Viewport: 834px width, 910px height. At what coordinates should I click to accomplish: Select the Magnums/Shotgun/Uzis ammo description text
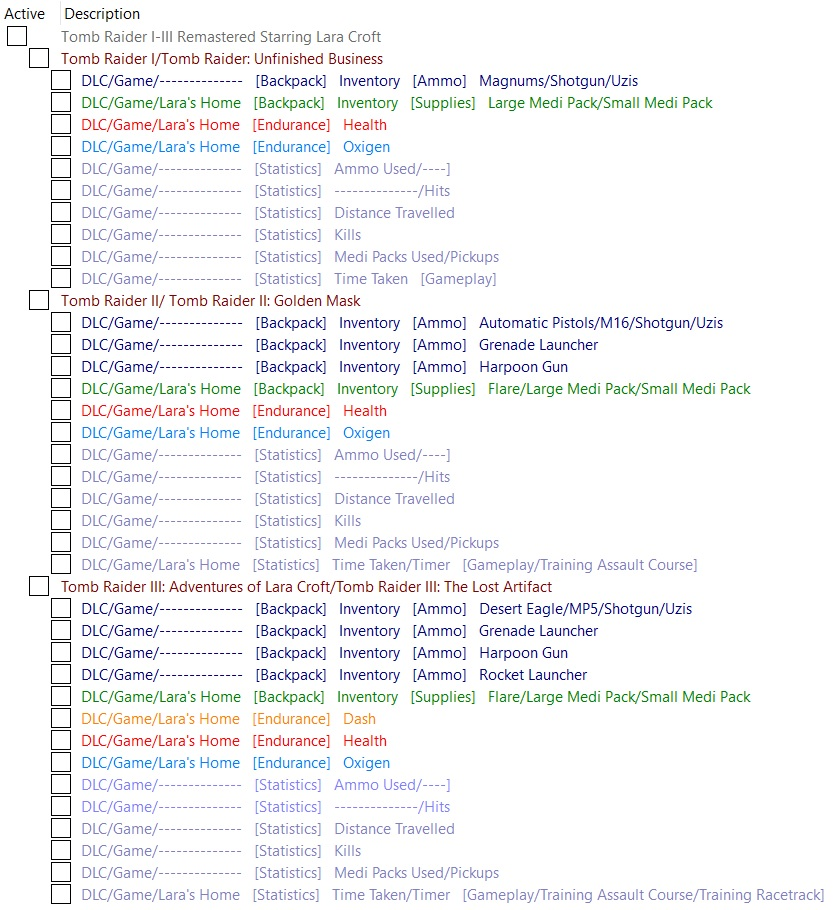point(359,81)
